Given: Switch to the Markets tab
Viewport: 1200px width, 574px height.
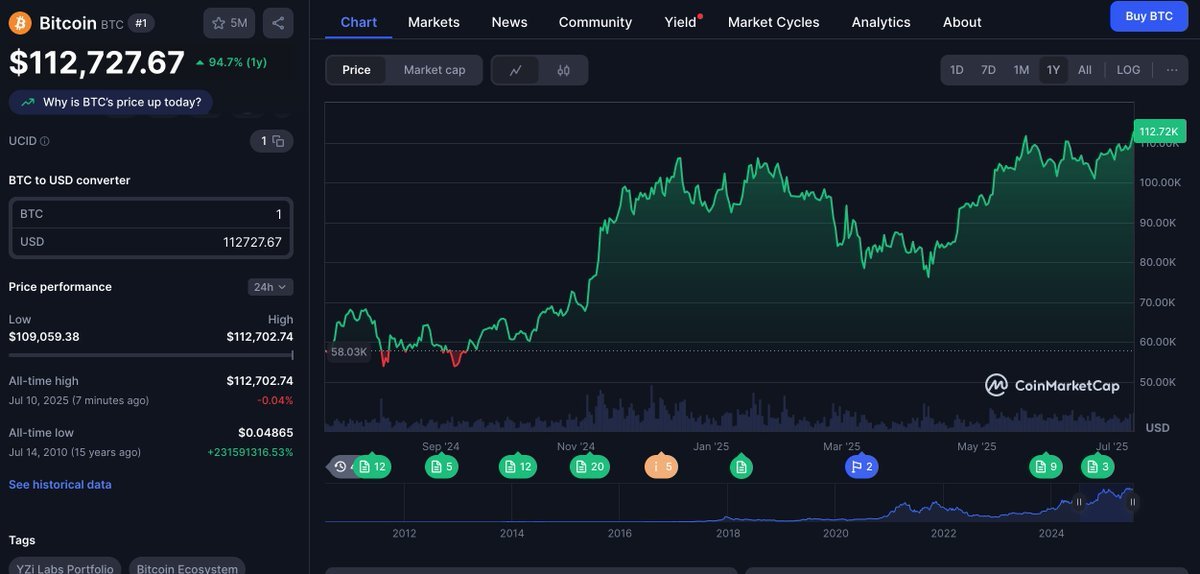Looking at the screenshot, I should click(434, 22).
